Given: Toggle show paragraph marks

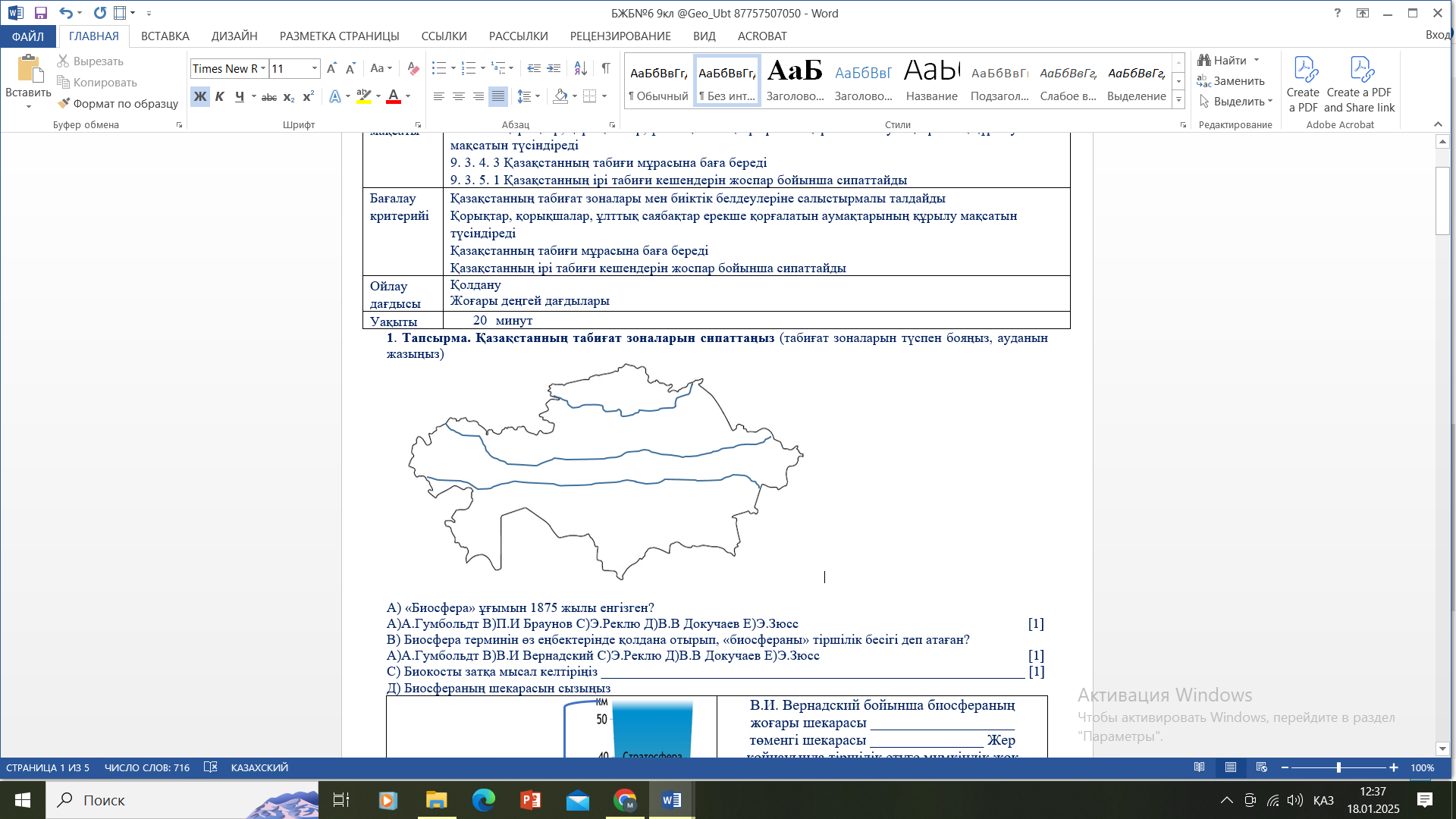Looking at the screenshot, I should [605, 68].
